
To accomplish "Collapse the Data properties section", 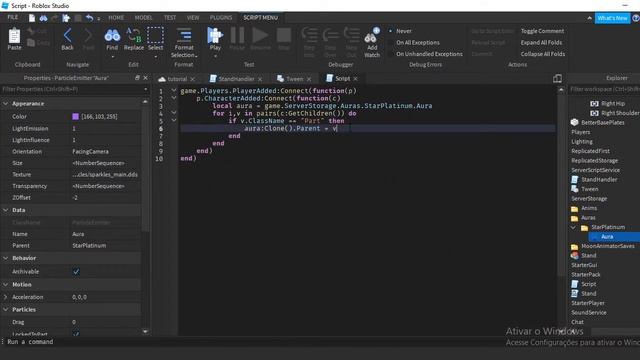I will (x=6, y=210).
